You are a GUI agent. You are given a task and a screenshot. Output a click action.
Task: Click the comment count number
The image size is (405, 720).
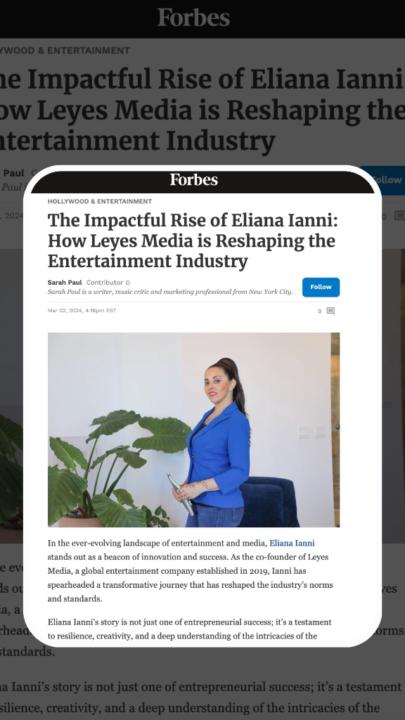coord(320,311)
